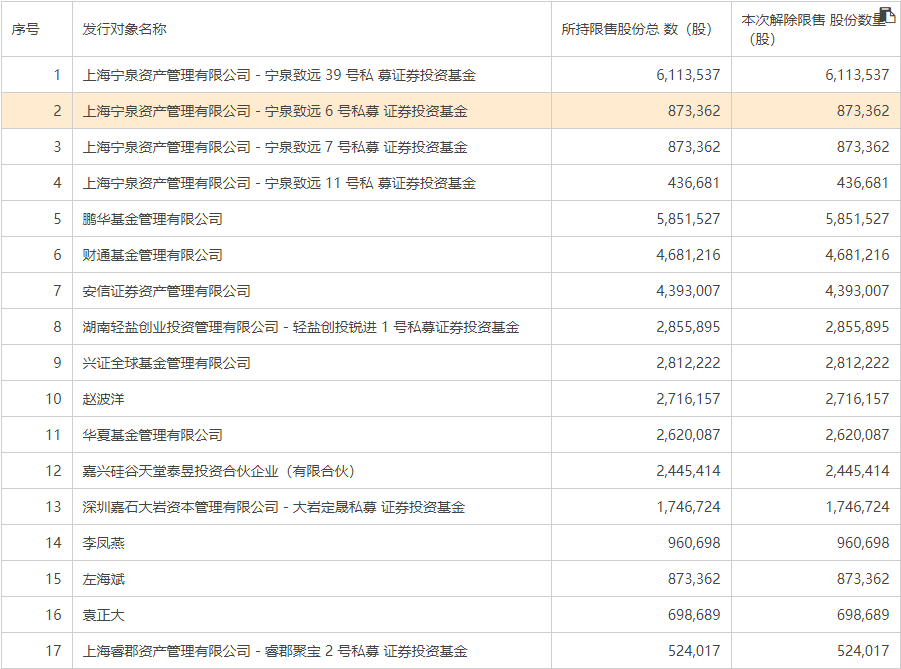Screen dimensions: 901x669
Task: Click the 序号 column header
Action: pos(26,29)
